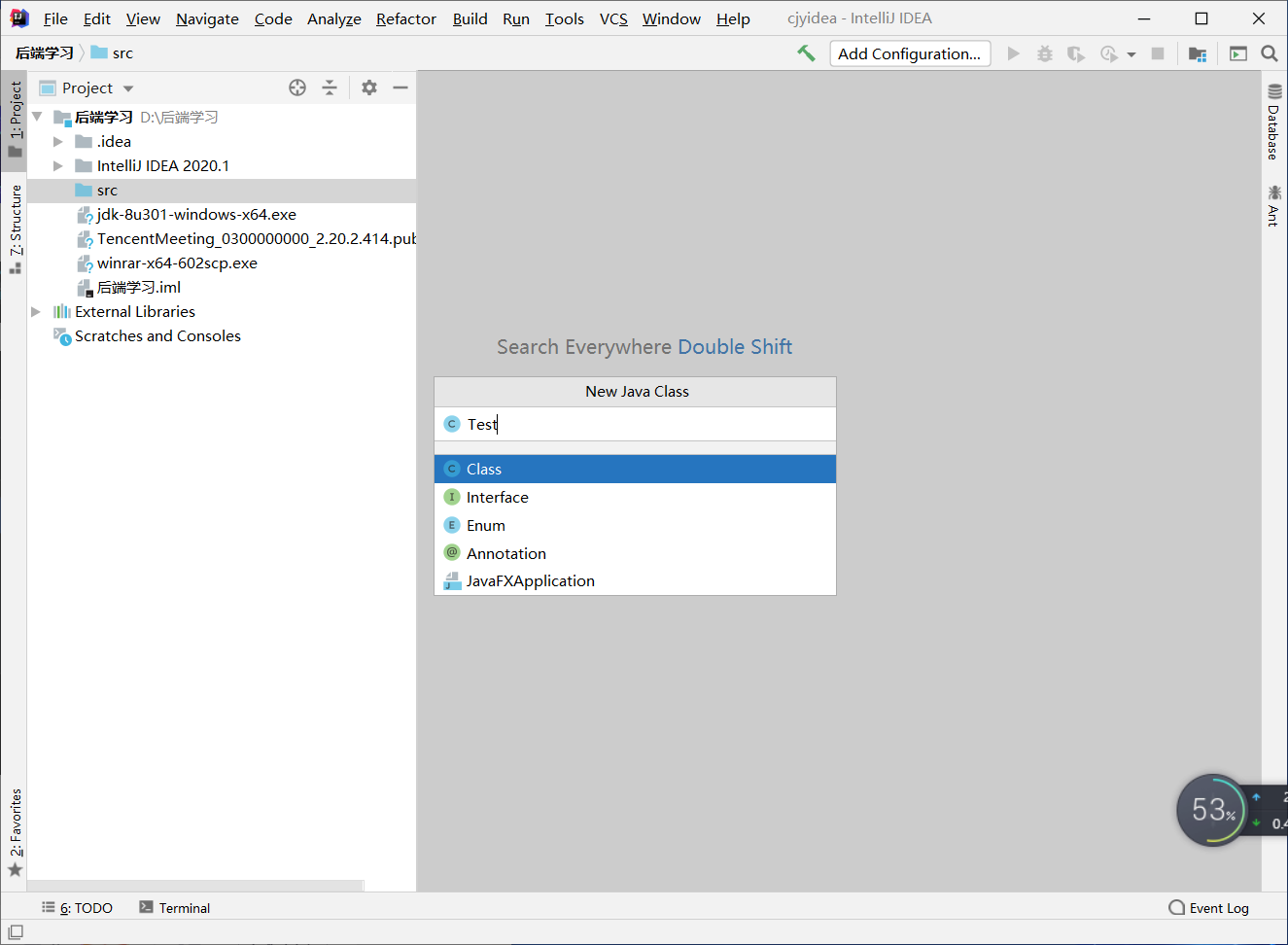Expand the .idea folder arrow

58,141
